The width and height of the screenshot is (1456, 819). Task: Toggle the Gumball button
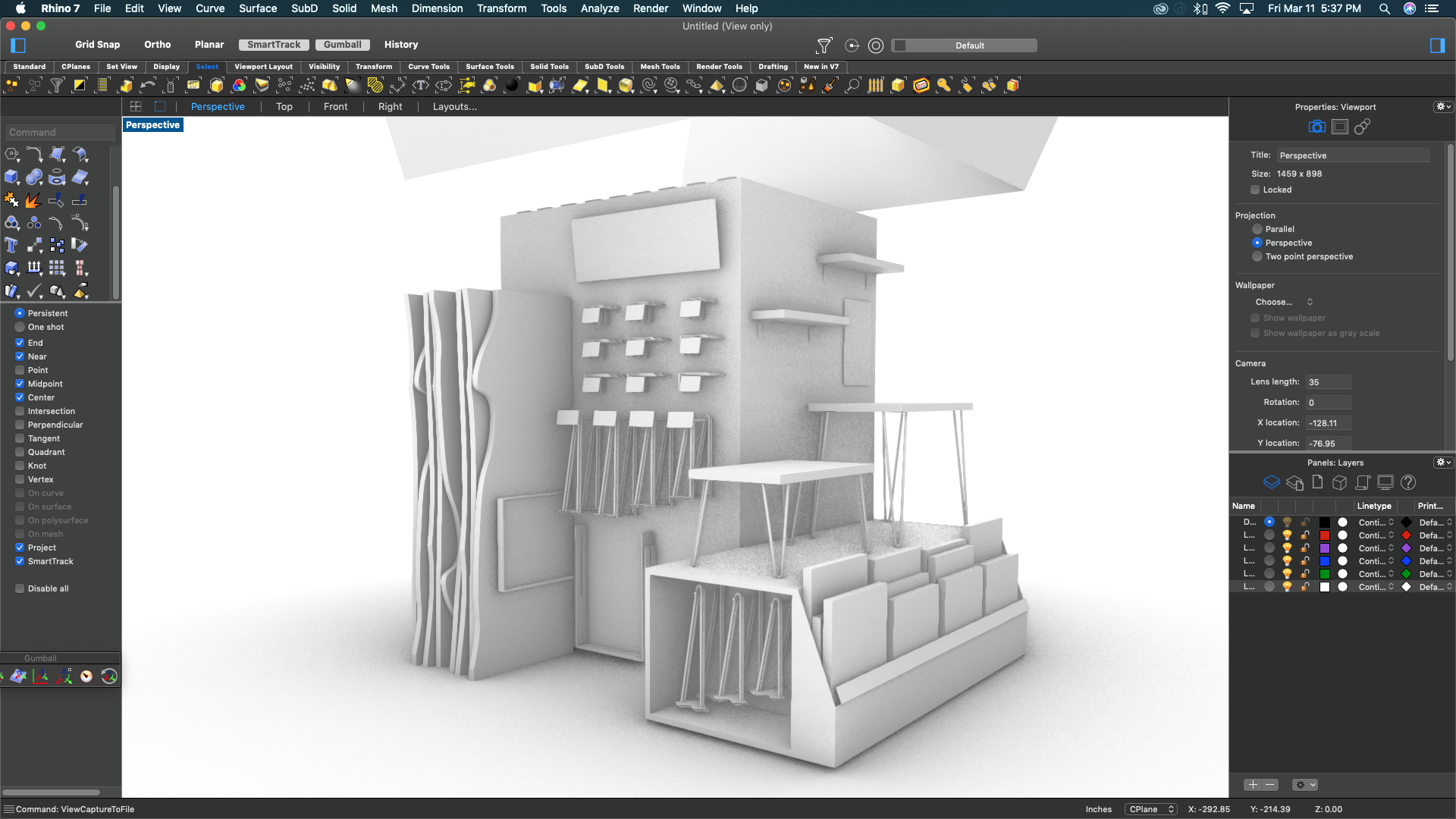coord(343,45)
